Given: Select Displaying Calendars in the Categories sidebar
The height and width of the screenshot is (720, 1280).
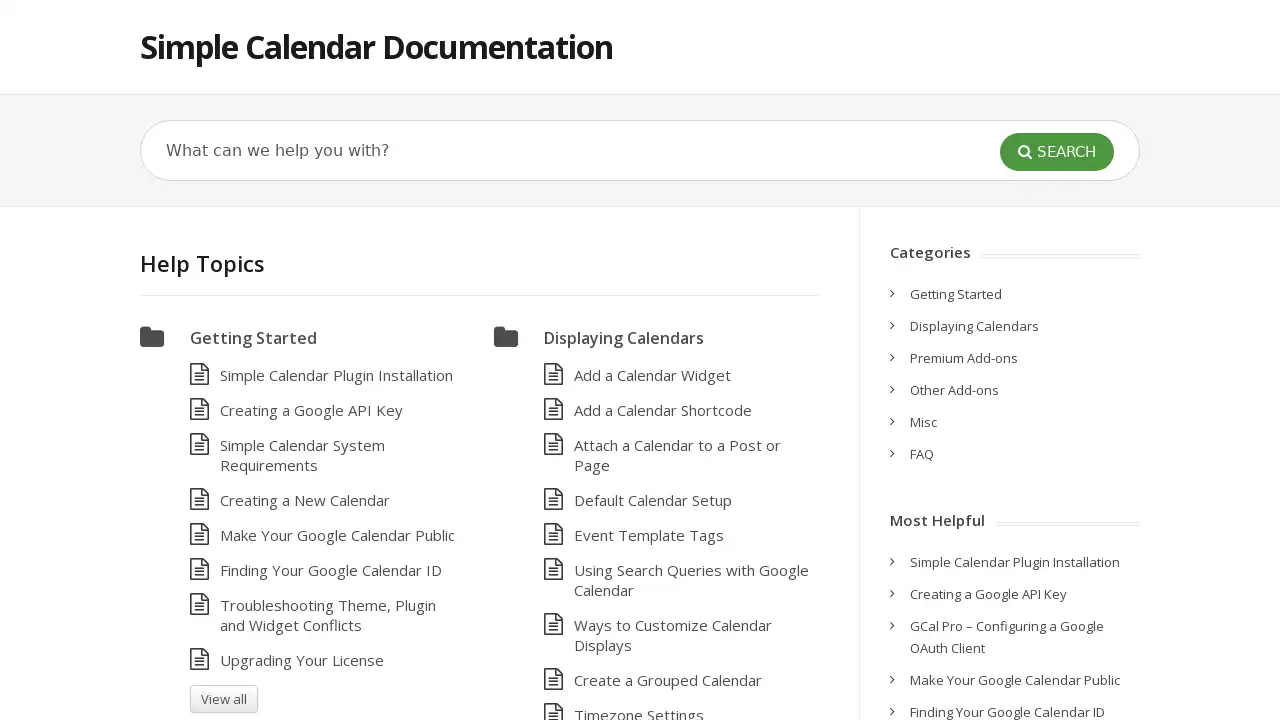Looking at the screenshot, I should point(974,326).
